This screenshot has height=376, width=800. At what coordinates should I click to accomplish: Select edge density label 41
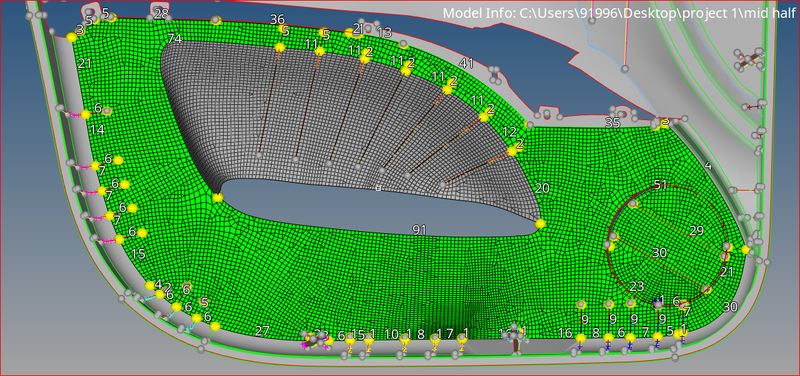pyautogui.click(x=466, y=63)
